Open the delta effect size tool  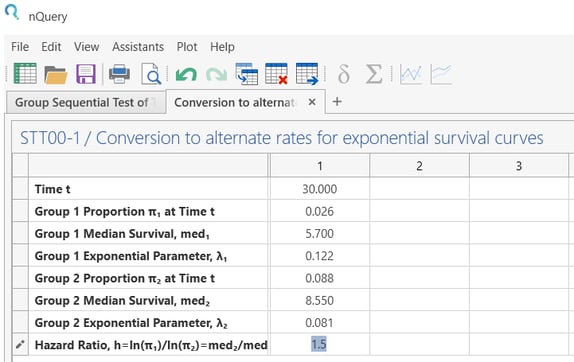[x=343, y=74]
